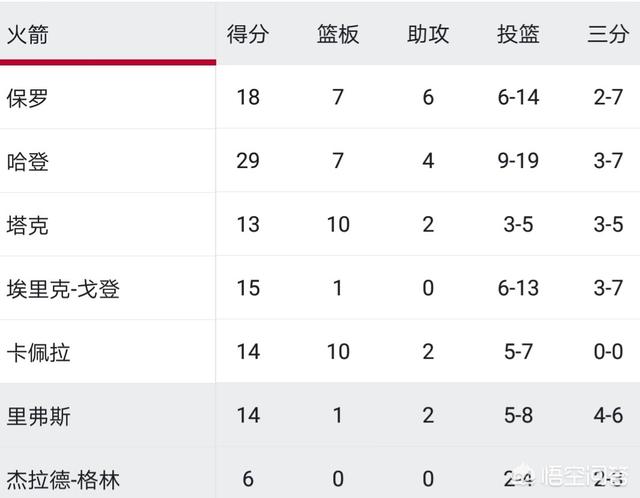Click the 投篮 column header
The image size is (640, 498).
(x=518, y=34)
